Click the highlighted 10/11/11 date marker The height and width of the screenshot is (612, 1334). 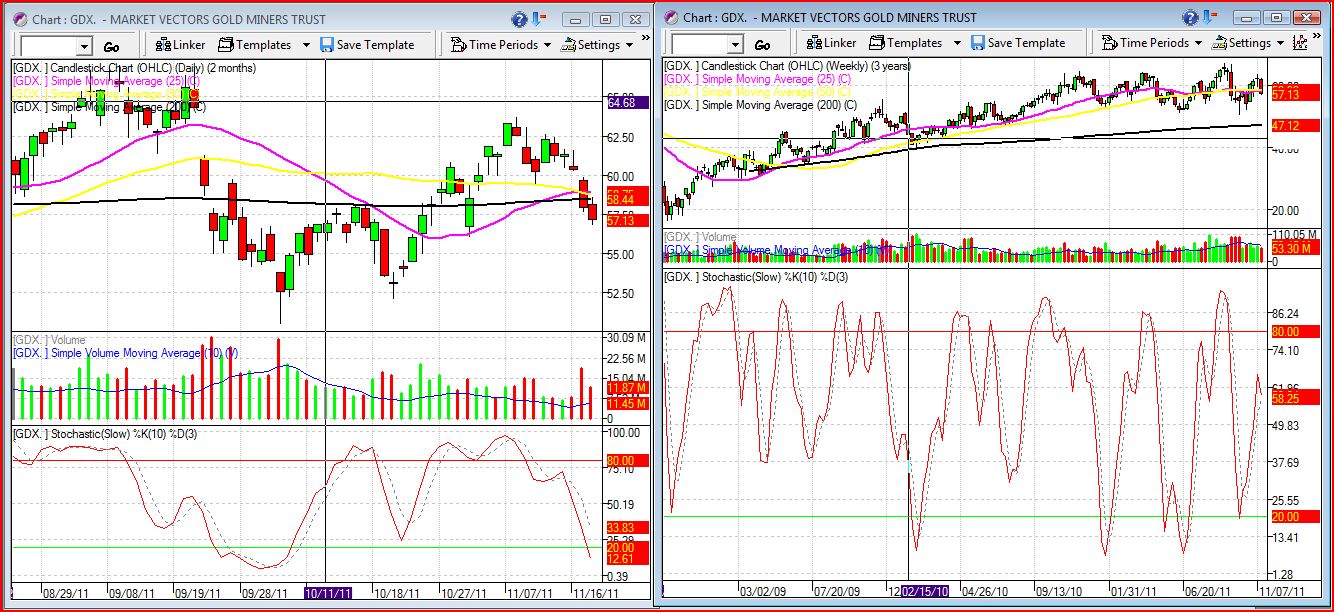[328, 592]
